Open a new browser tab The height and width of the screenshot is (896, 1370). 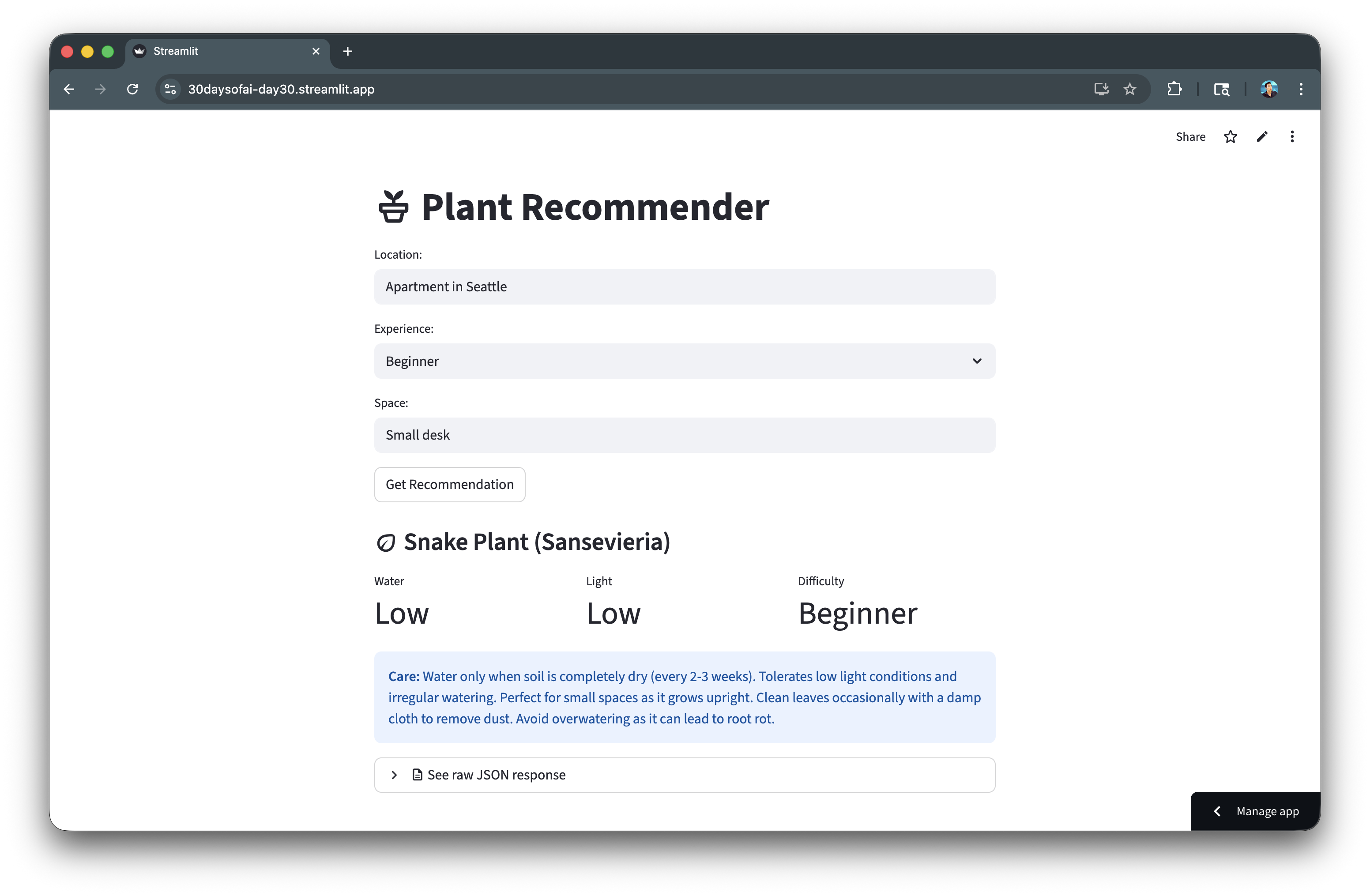[348, 51]
